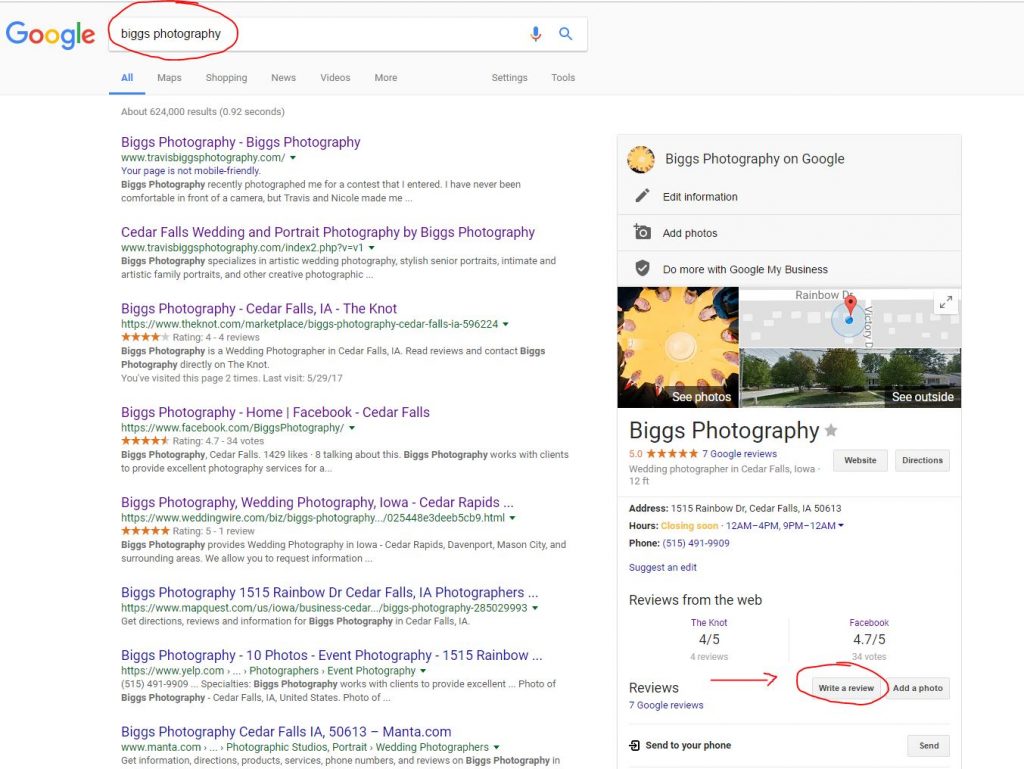This screenshot has height=769, width=1024.
Task: Click the Send button
Action: 929,745
